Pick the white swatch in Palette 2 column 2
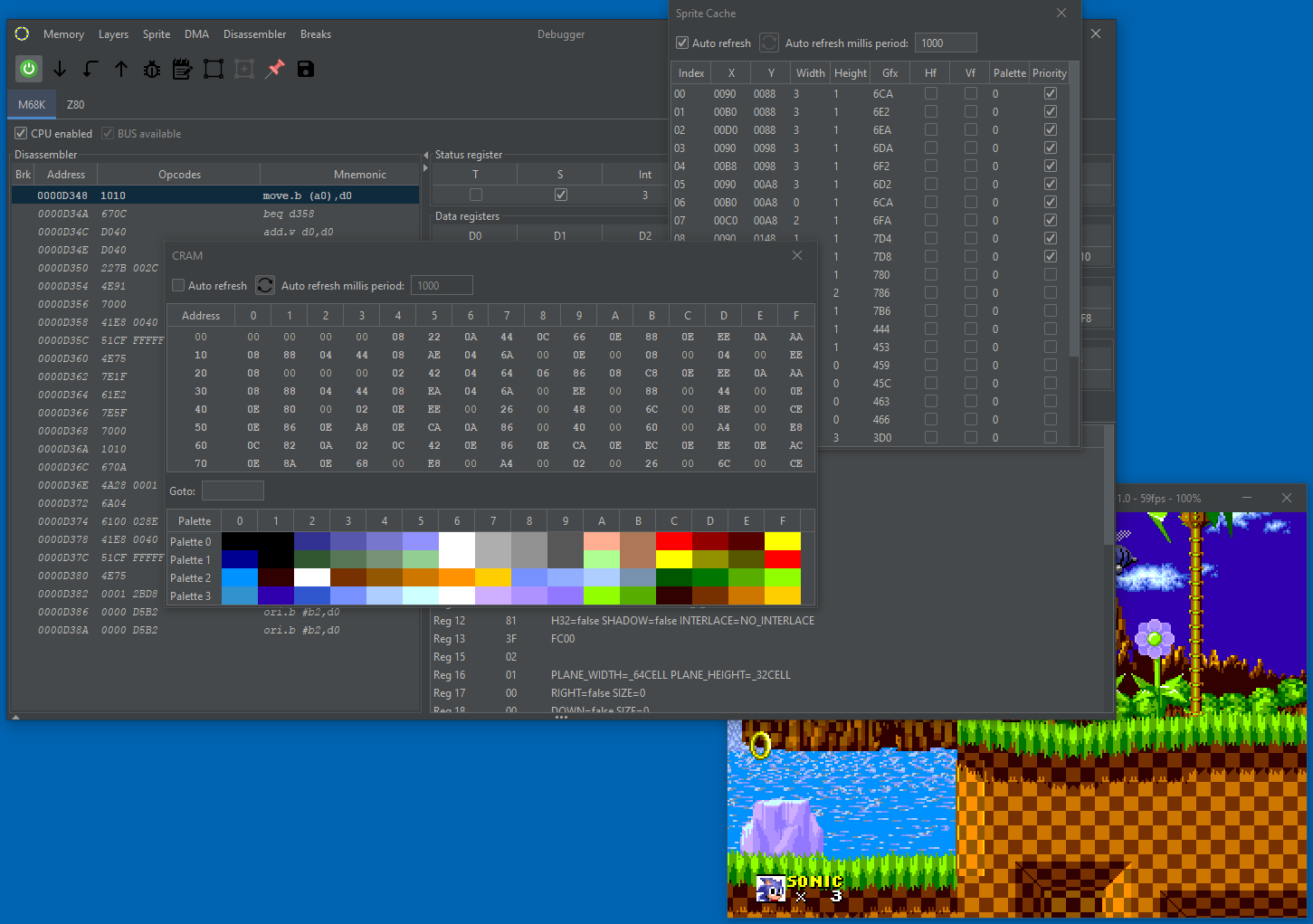This screenshot has width=1313, height=924. [312, 577]
